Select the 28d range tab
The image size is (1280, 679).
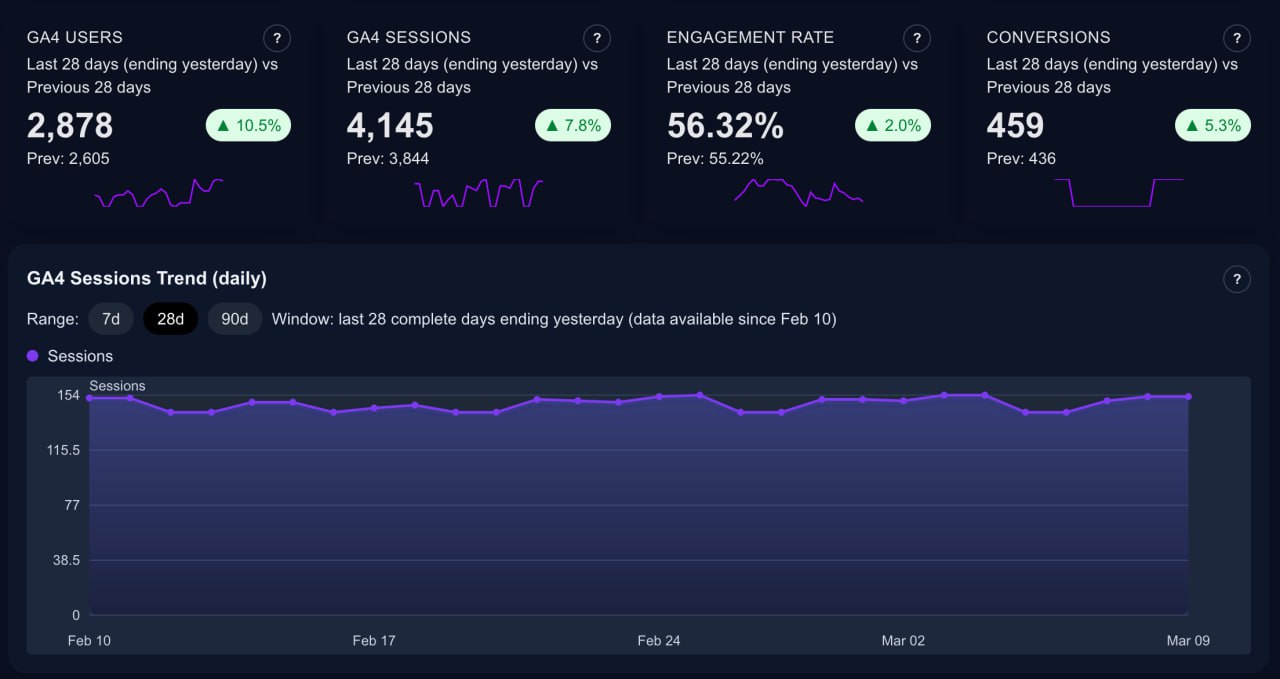coord(170,318)
